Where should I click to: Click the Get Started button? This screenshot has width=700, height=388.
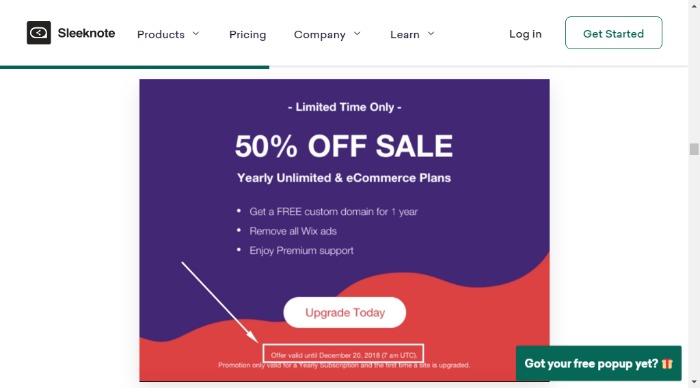point(613,33)
